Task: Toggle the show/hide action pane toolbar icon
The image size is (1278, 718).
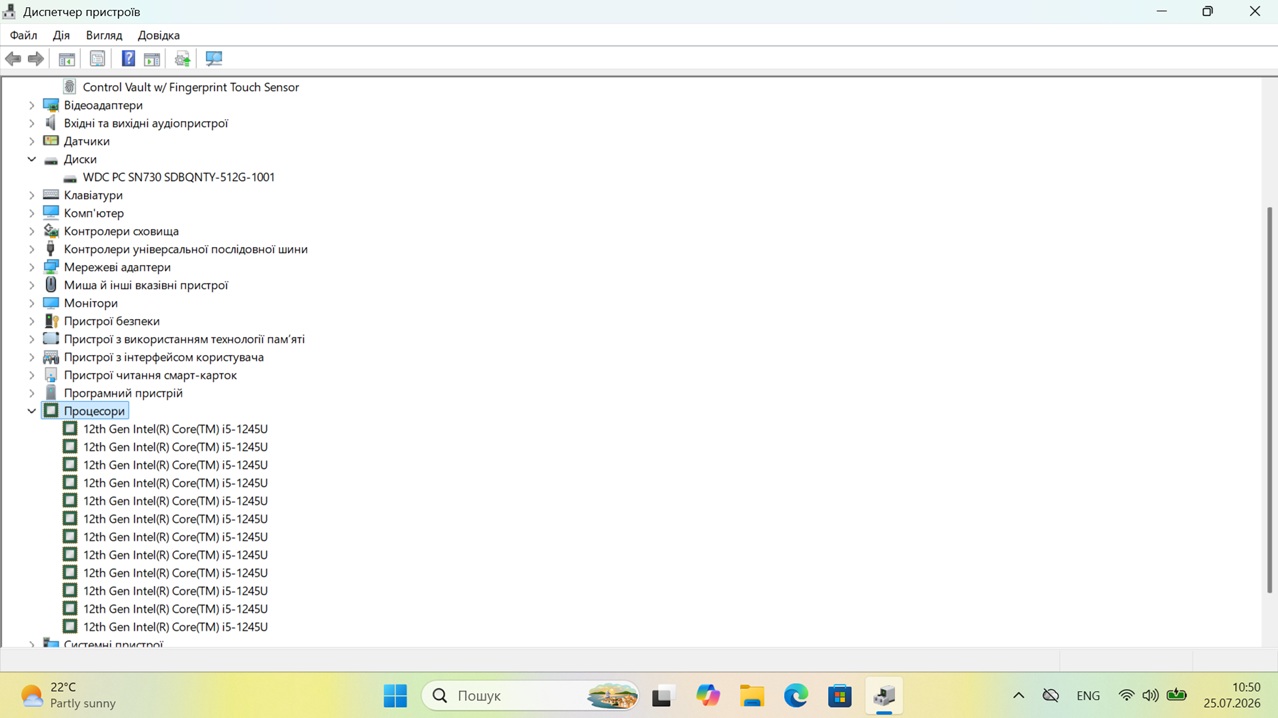Action: [x=152, y=59]
